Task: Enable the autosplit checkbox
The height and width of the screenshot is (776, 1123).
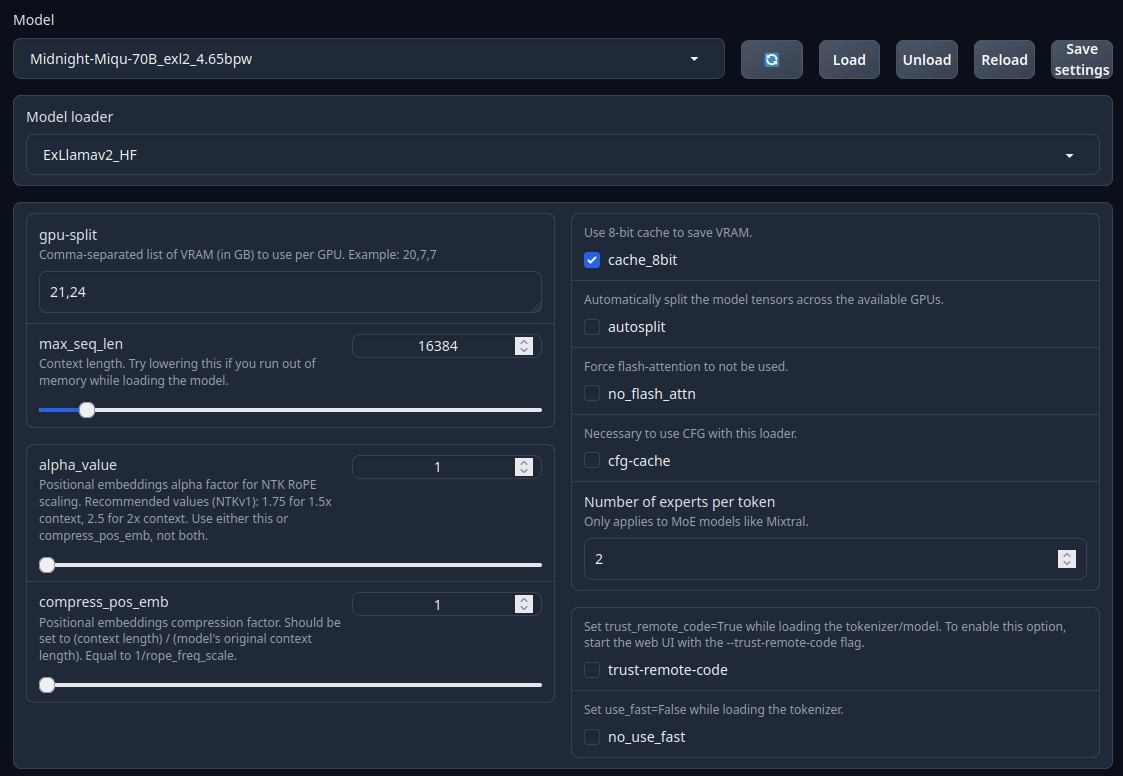Action: tap(592, 327)
